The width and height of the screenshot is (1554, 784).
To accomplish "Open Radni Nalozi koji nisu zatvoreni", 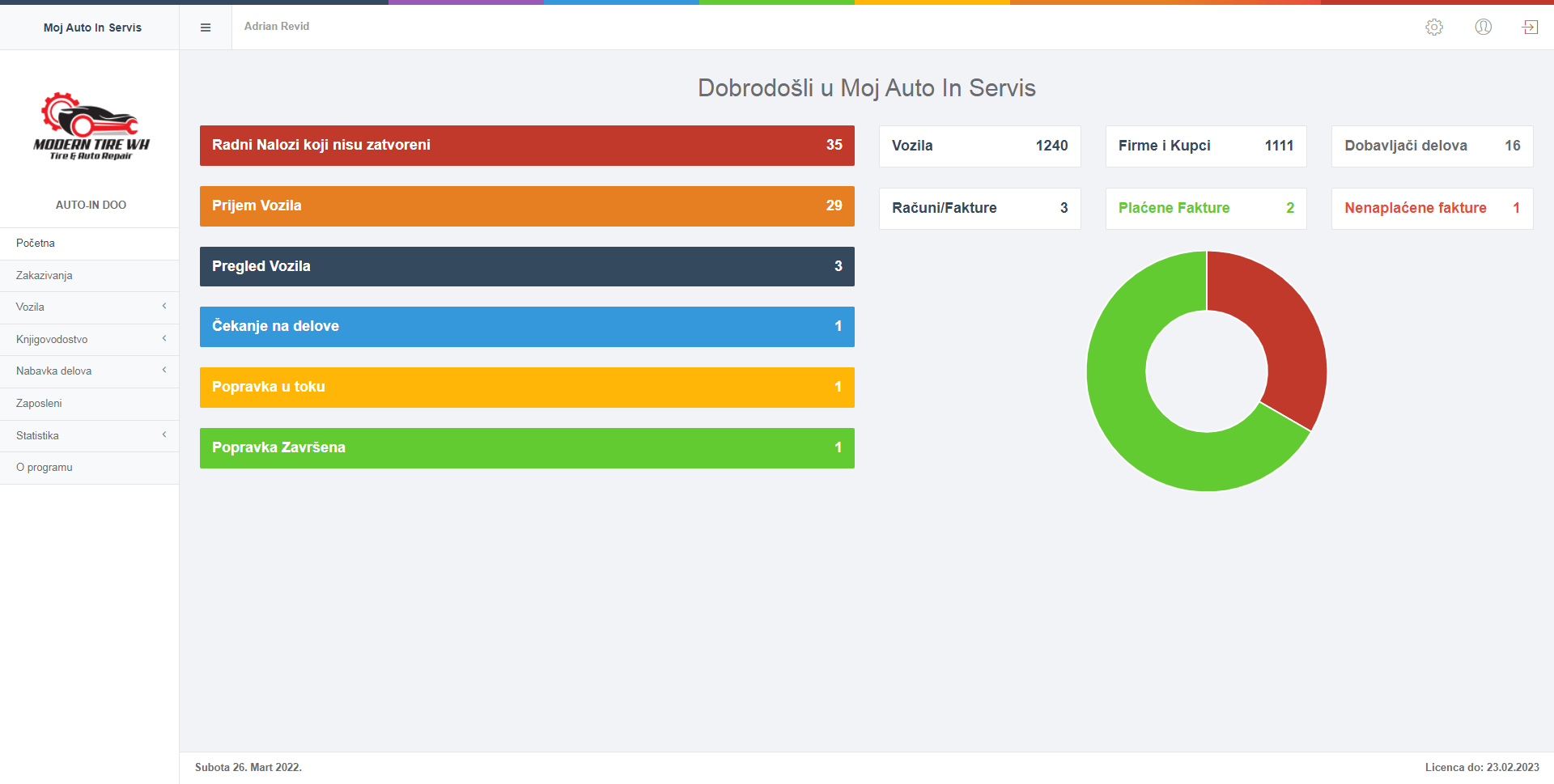I will [x=527, y=146].
